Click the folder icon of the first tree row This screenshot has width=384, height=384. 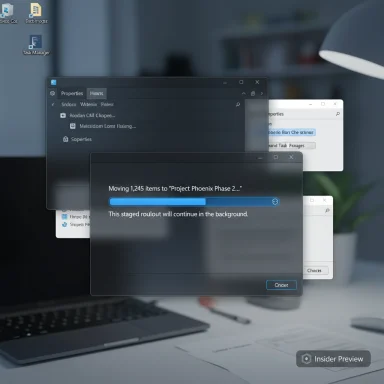tap(63, 115)
